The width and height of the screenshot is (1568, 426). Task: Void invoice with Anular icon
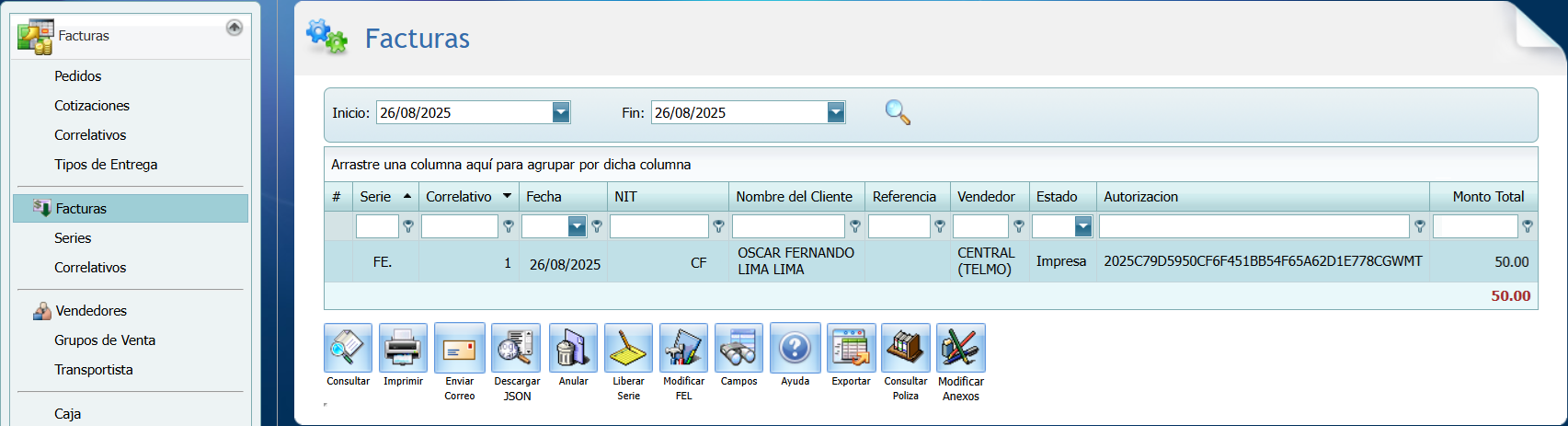[573, 349]
